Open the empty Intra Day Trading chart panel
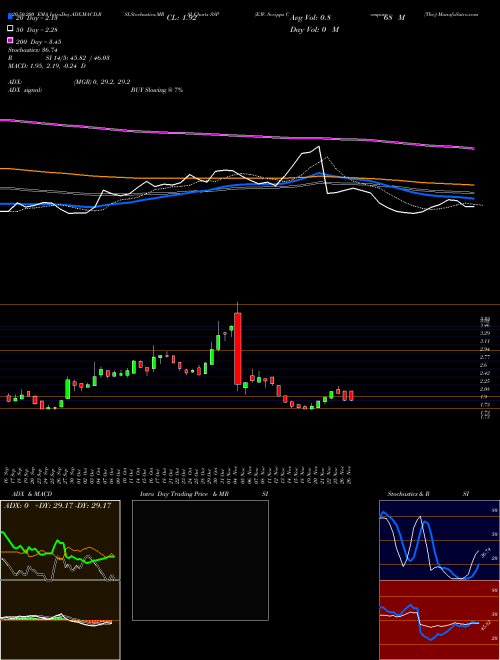 coord(200,560)
